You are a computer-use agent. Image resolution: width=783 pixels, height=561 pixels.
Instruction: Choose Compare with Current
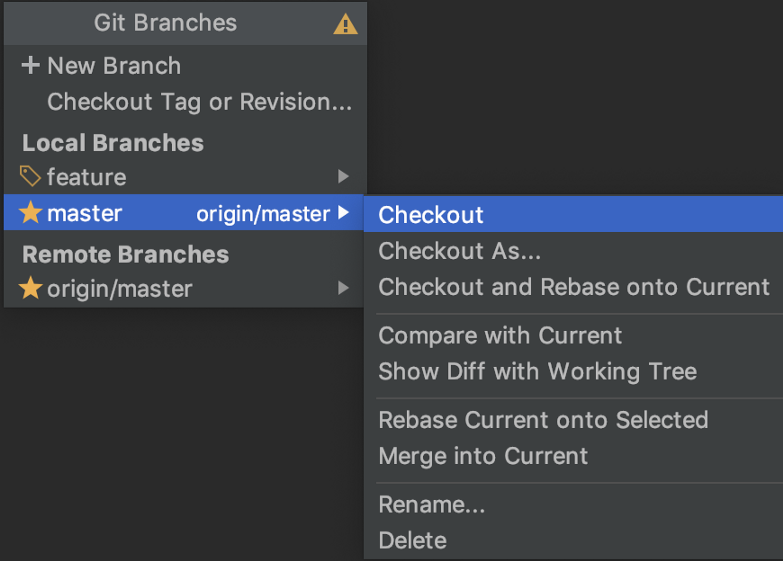[x=500, y=335]
